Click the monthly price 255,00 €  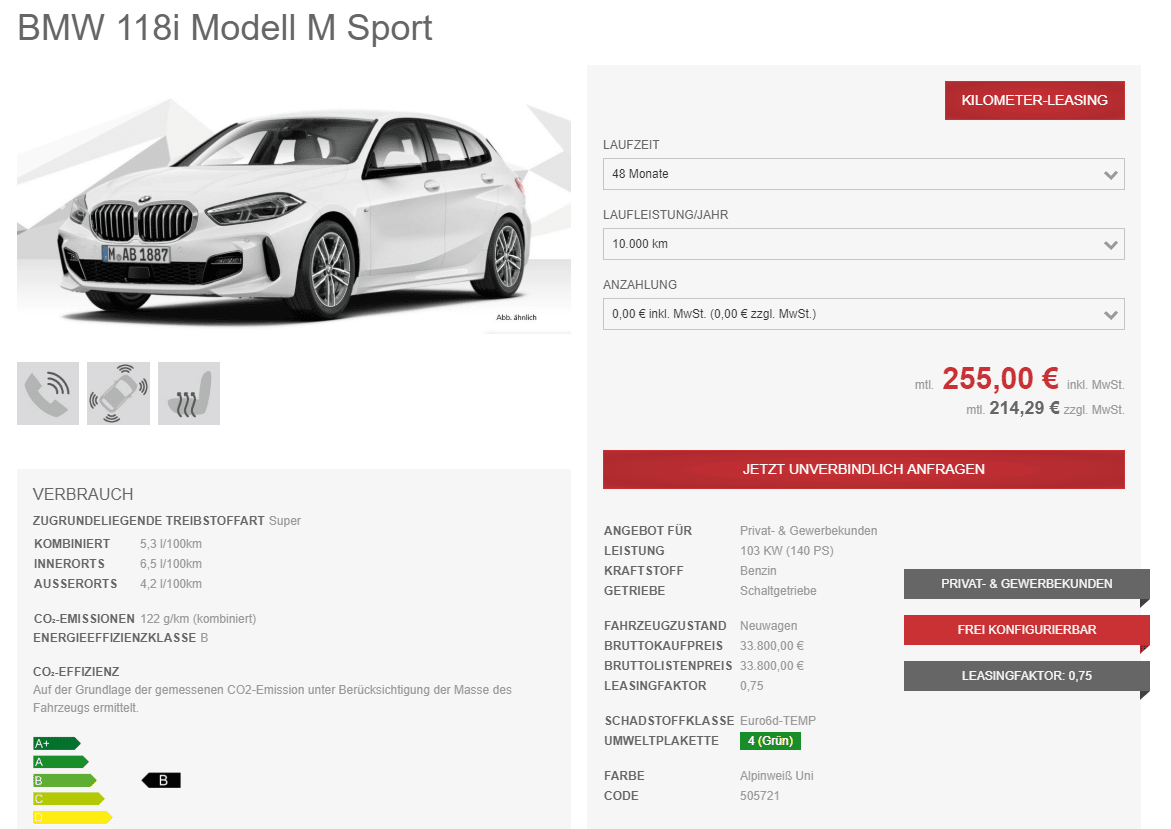click(x=1000, y=379)
